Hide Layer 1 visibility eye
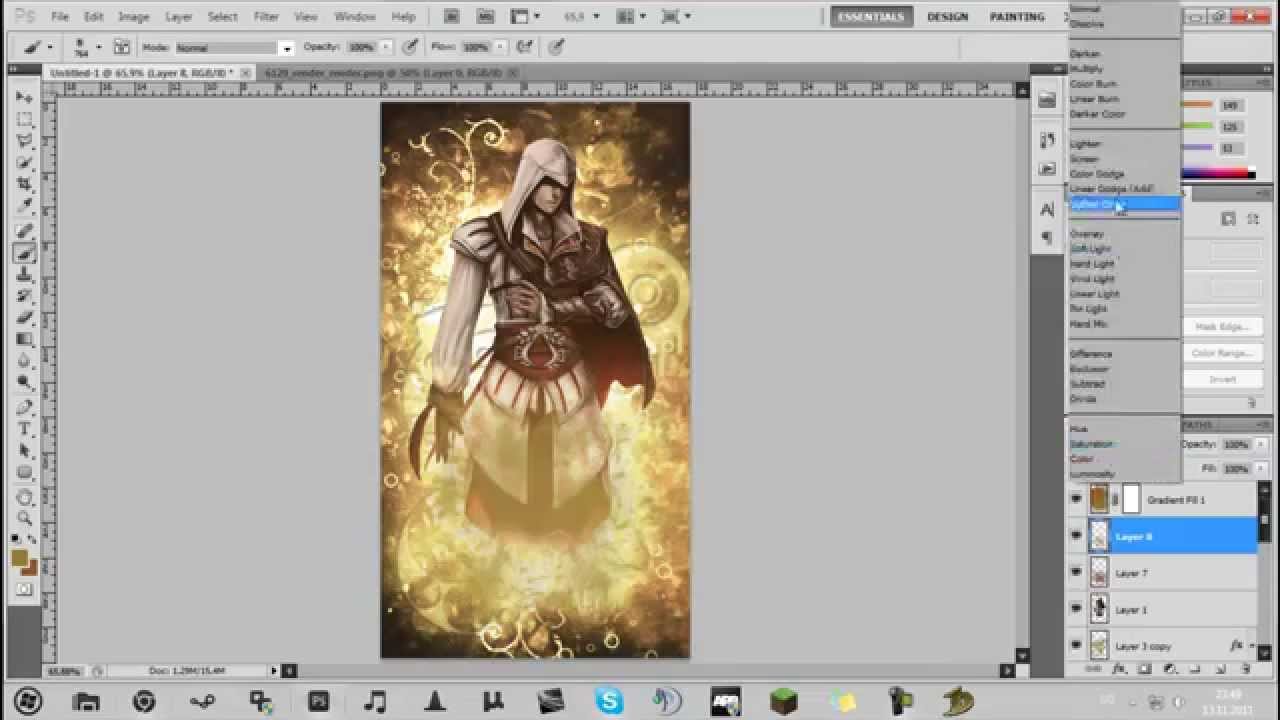Screen dimensions: 1280x720 pyautogui.click(x=1076, y=609)
